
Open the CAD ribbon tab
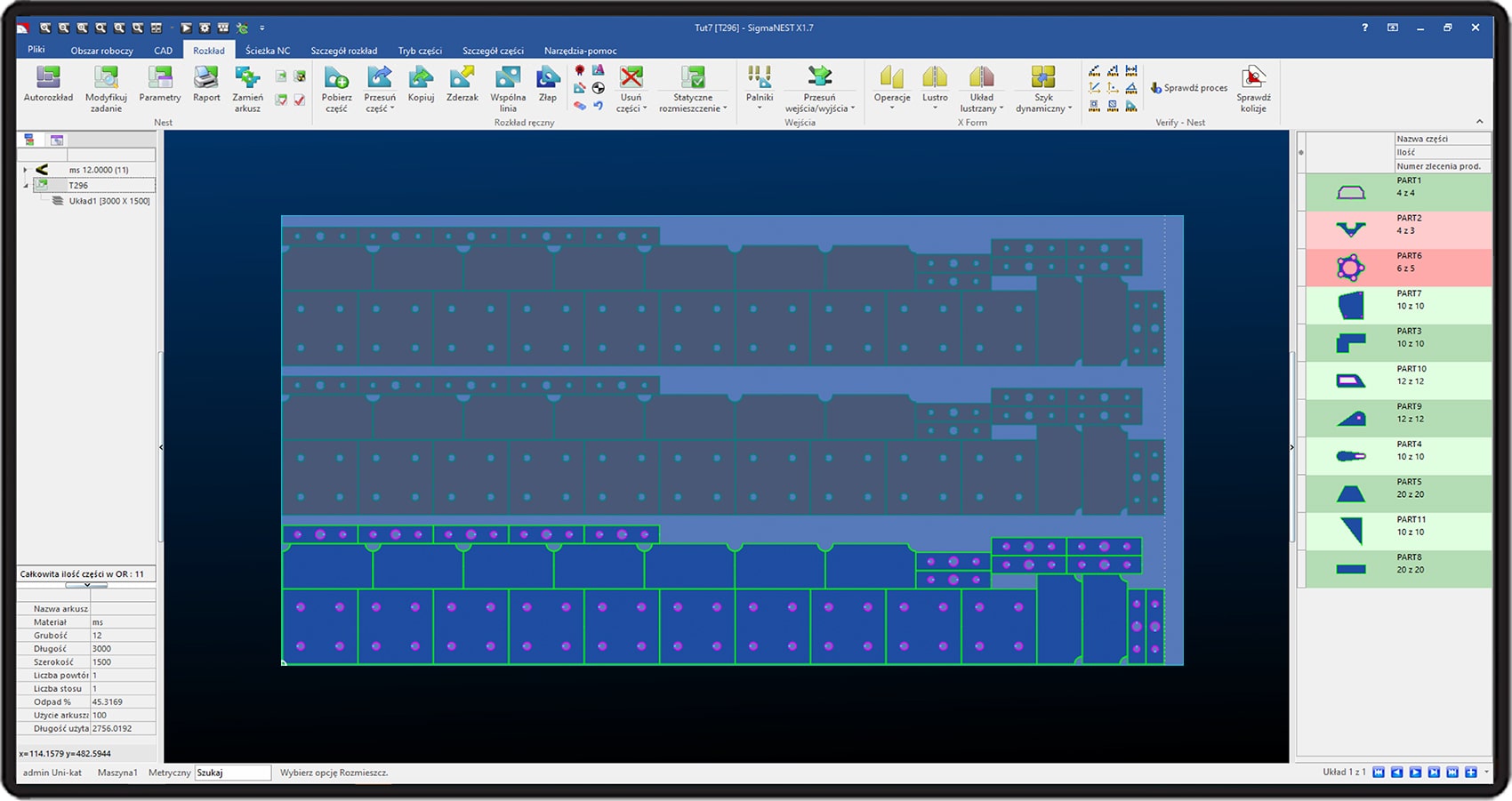tap(163, 51)
